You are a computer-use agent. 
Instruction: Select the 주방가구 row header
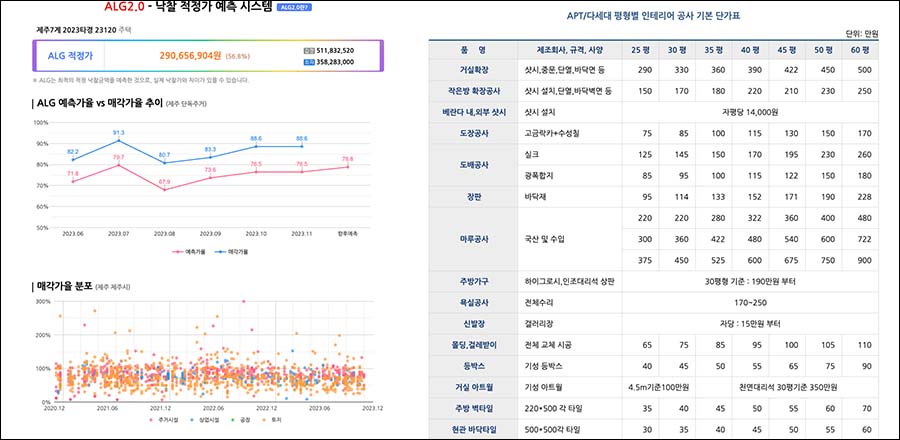tap(473, 281)
